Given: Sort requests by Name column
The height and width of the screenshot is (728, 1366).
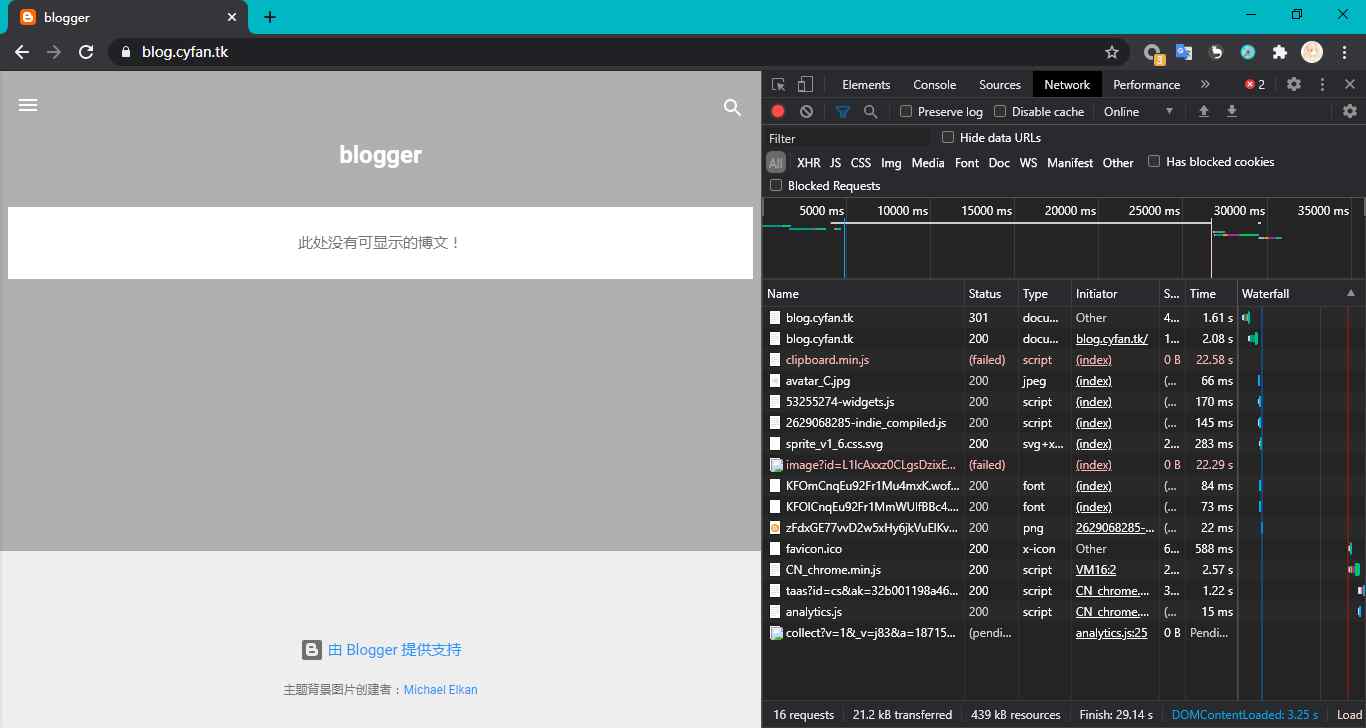Looking at the screenshot, I should tap(863, 294).
